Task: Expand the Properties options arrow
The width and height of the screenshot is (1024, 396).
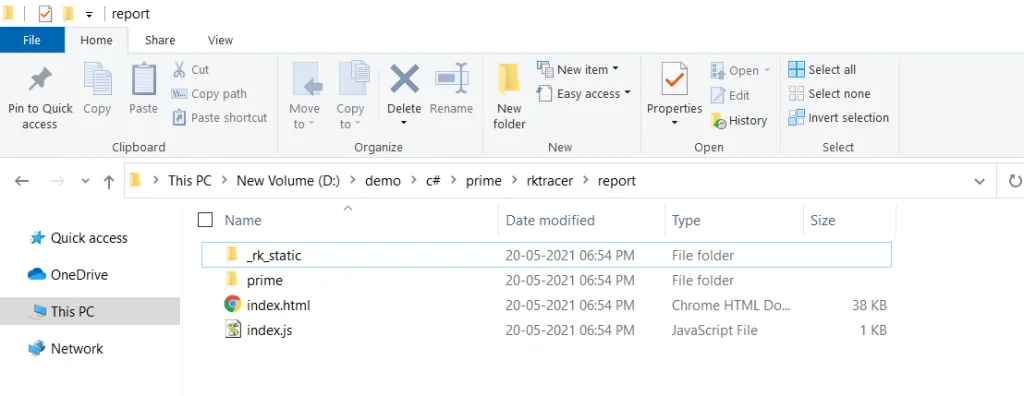Action: (x=674, y=123)
